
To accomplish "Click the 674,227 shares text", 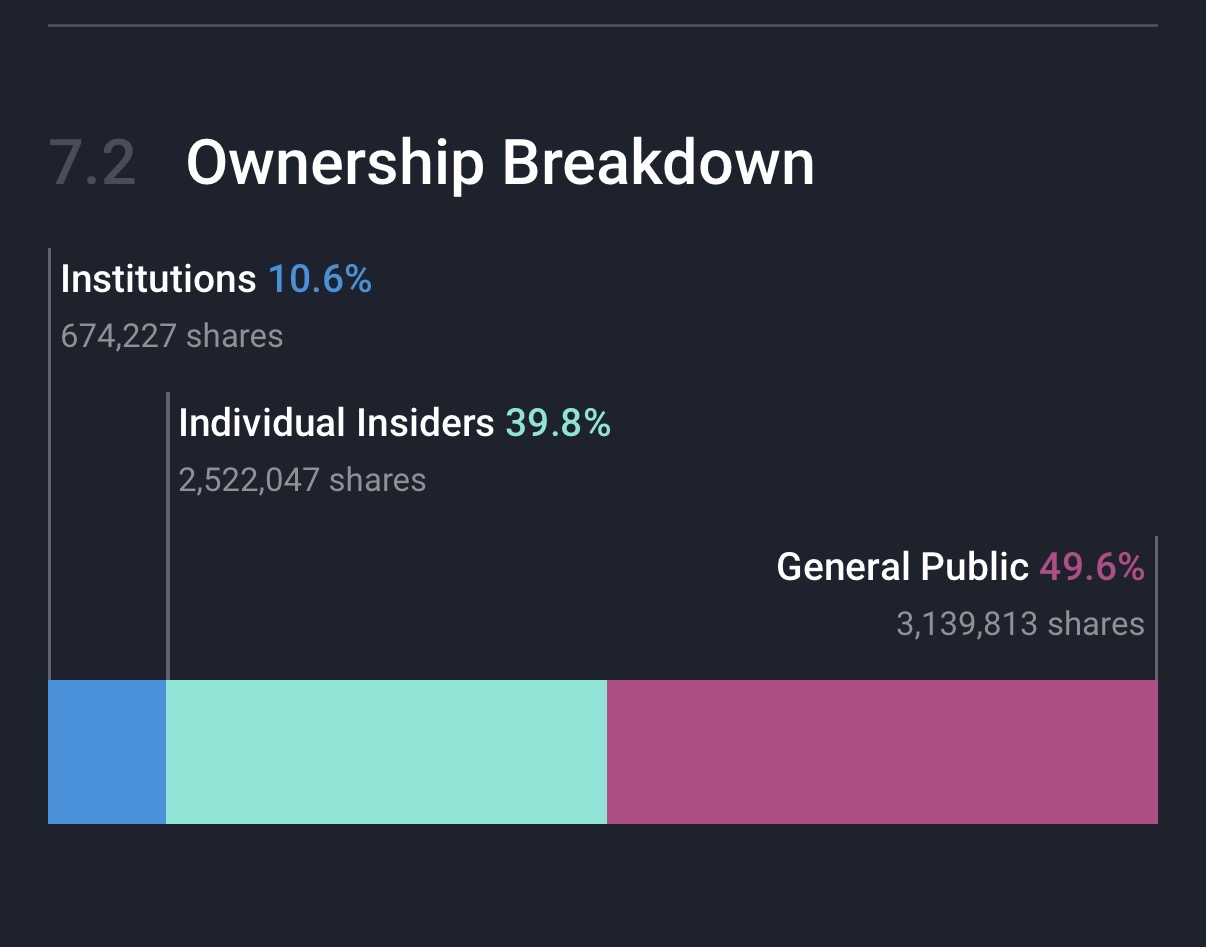I will 172,336.
